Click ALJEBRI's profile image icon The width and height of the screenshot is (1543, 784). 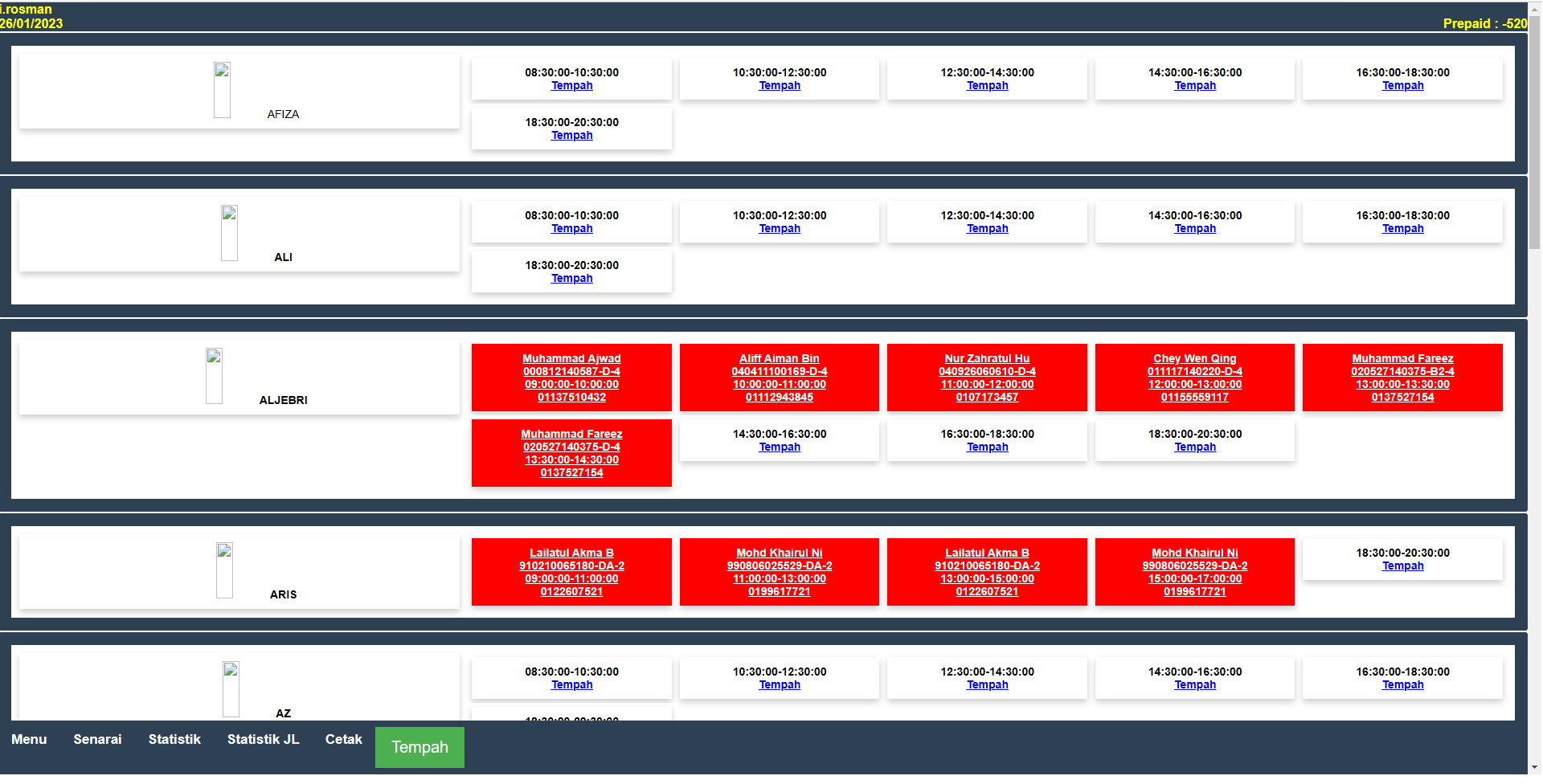214,376
